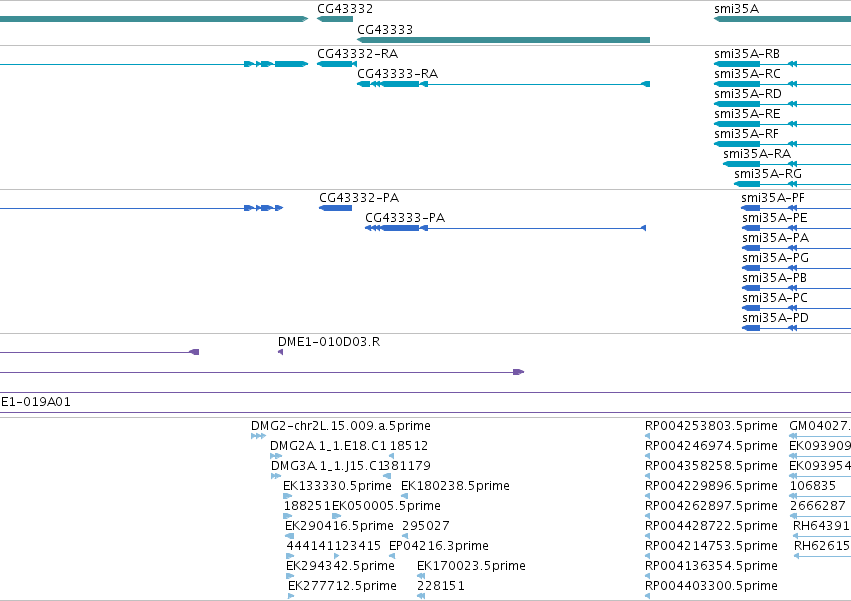Click transcript smi35A-RC
The image size is (851, 601).
tap(747, 74)
